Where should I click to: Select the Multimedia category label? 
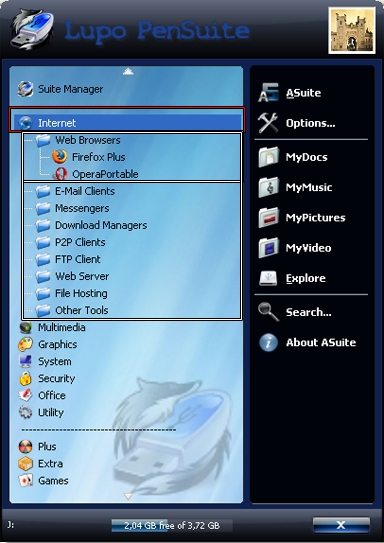pos(62,327)
